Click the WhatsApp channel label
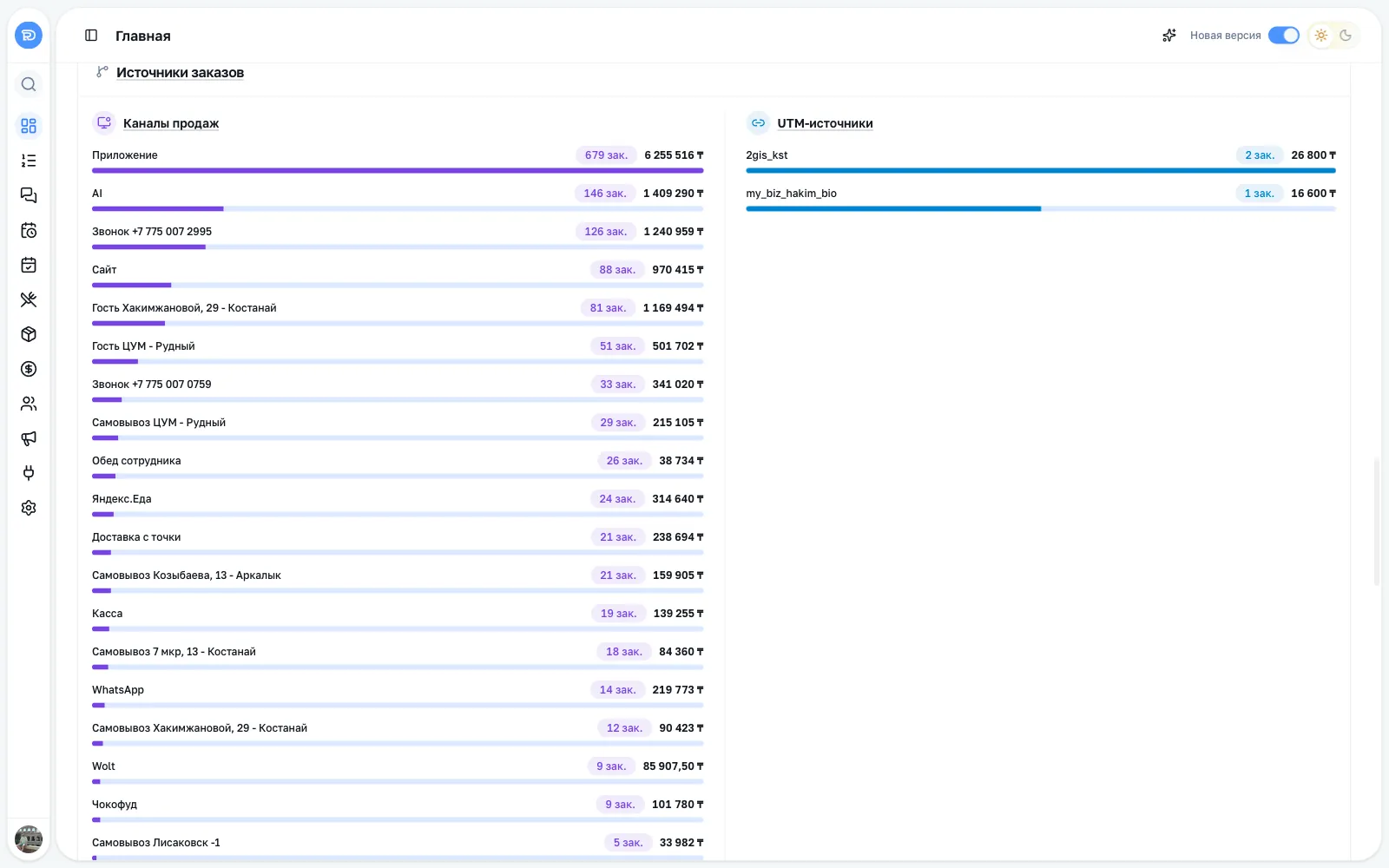 (118, 690)
